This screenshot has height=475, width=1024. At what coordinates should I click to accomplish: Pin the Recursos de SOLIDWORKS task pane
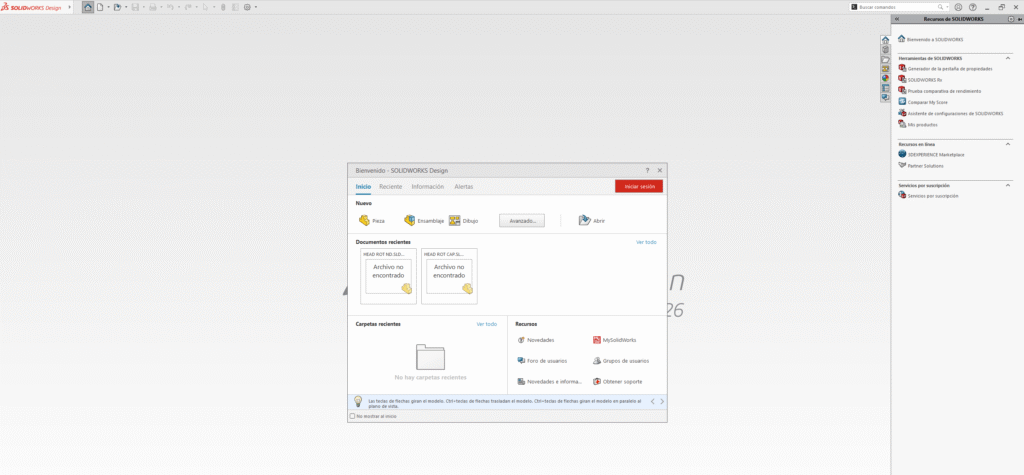[x=1019, y=20]
